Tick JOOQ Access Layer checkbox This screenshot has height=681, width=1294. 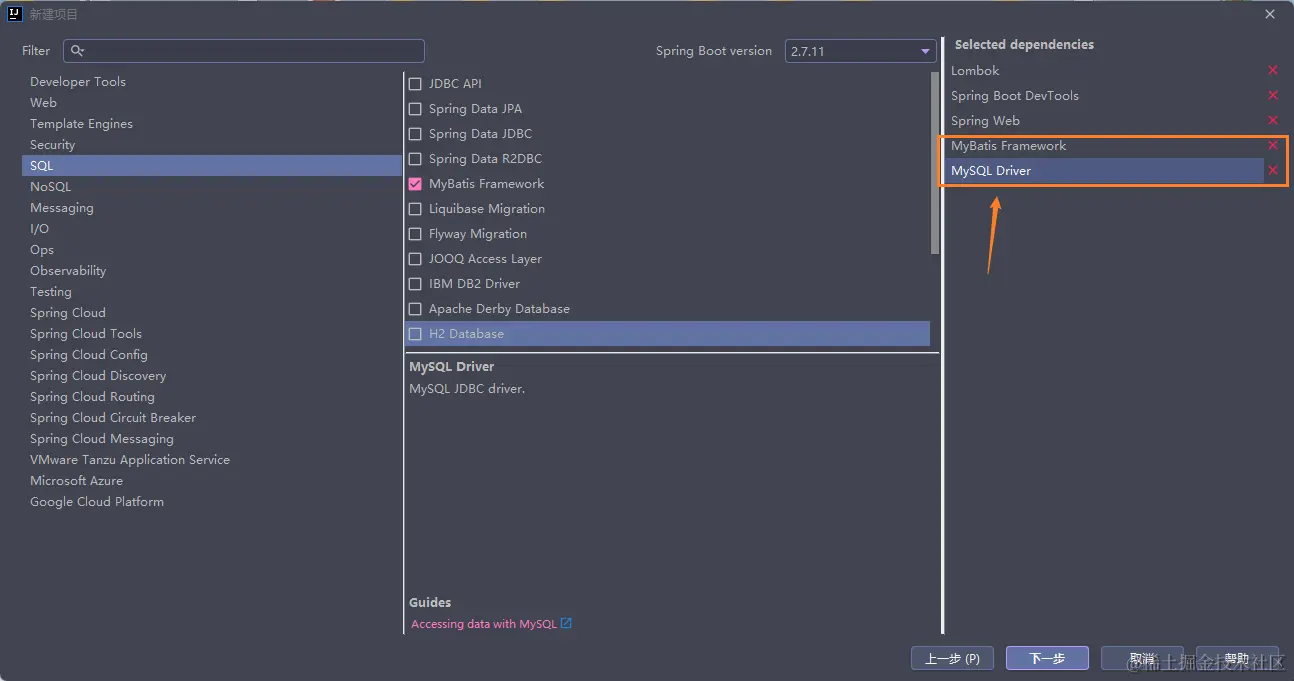[x=415, y=259]
